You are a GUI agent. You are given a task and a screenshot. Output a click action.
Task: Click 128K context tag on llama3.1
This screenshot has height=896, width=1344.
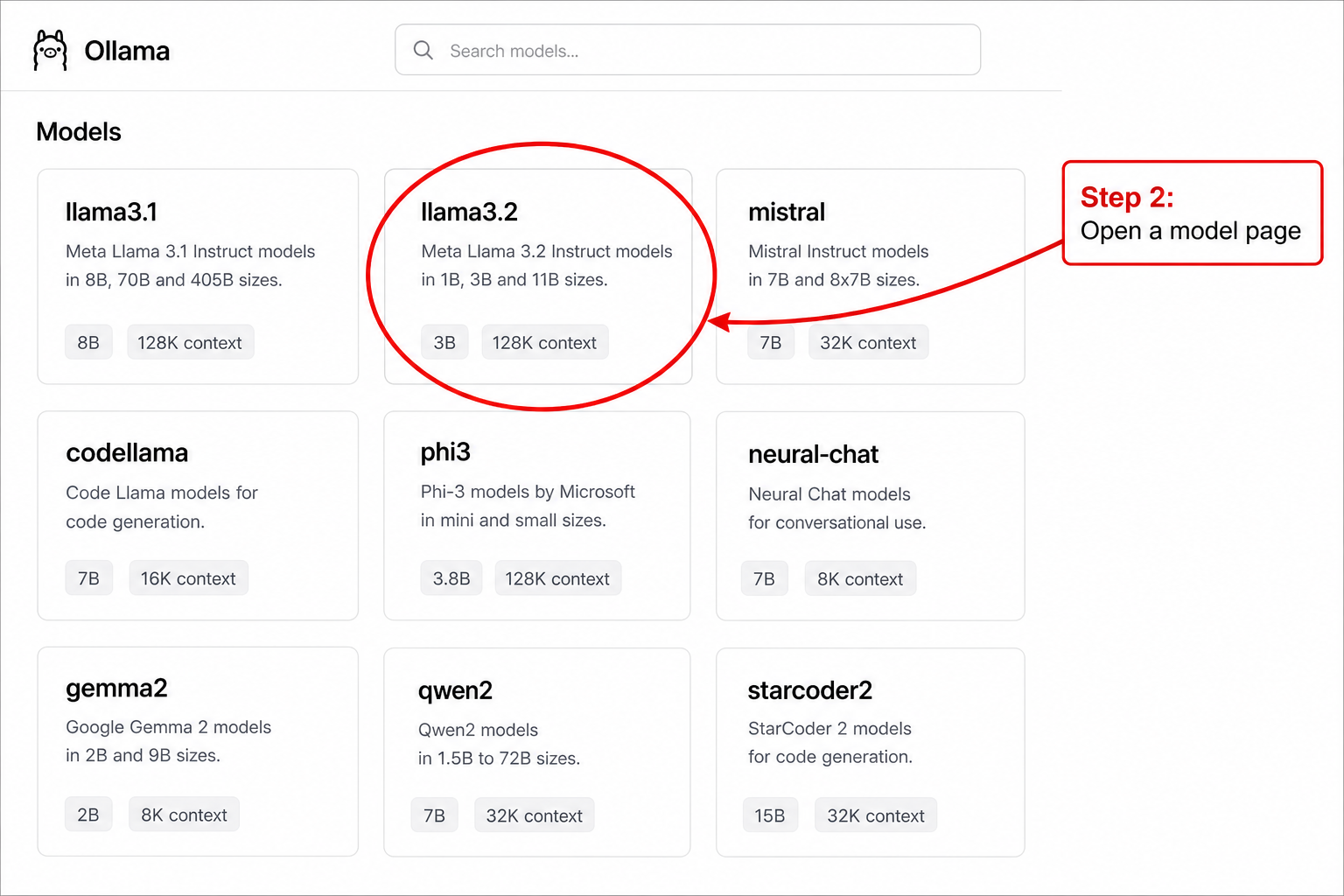190,342
